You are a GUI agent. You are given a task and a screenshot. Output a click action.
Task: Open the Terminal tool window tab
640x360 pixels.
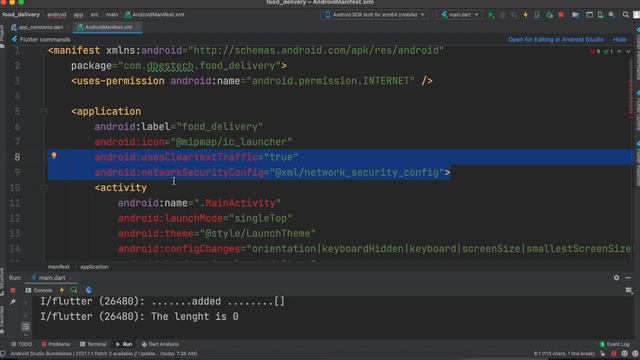(93, 344)
